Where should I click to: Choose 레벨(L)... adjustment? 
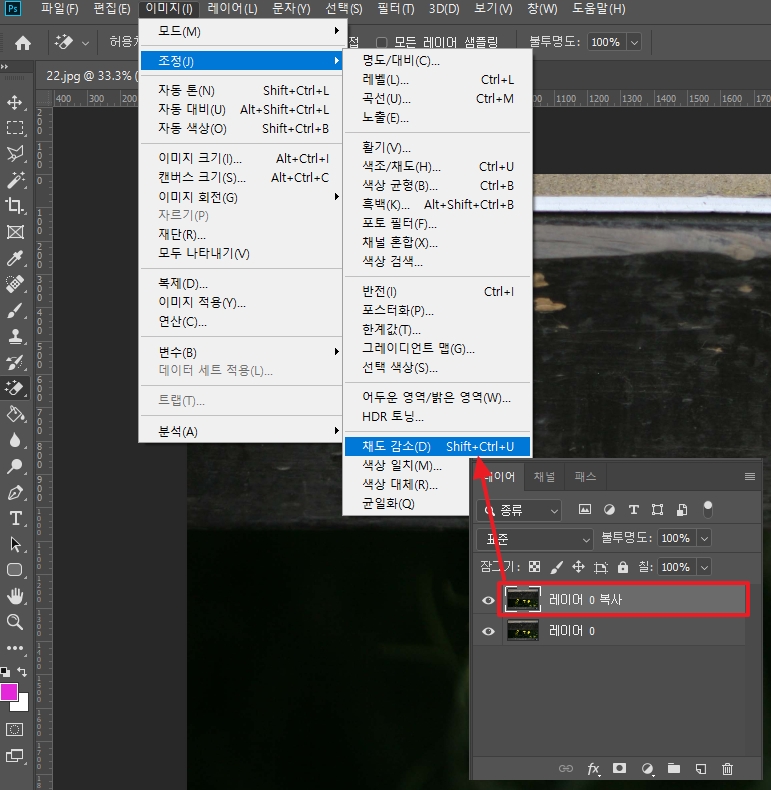point(437,80)
